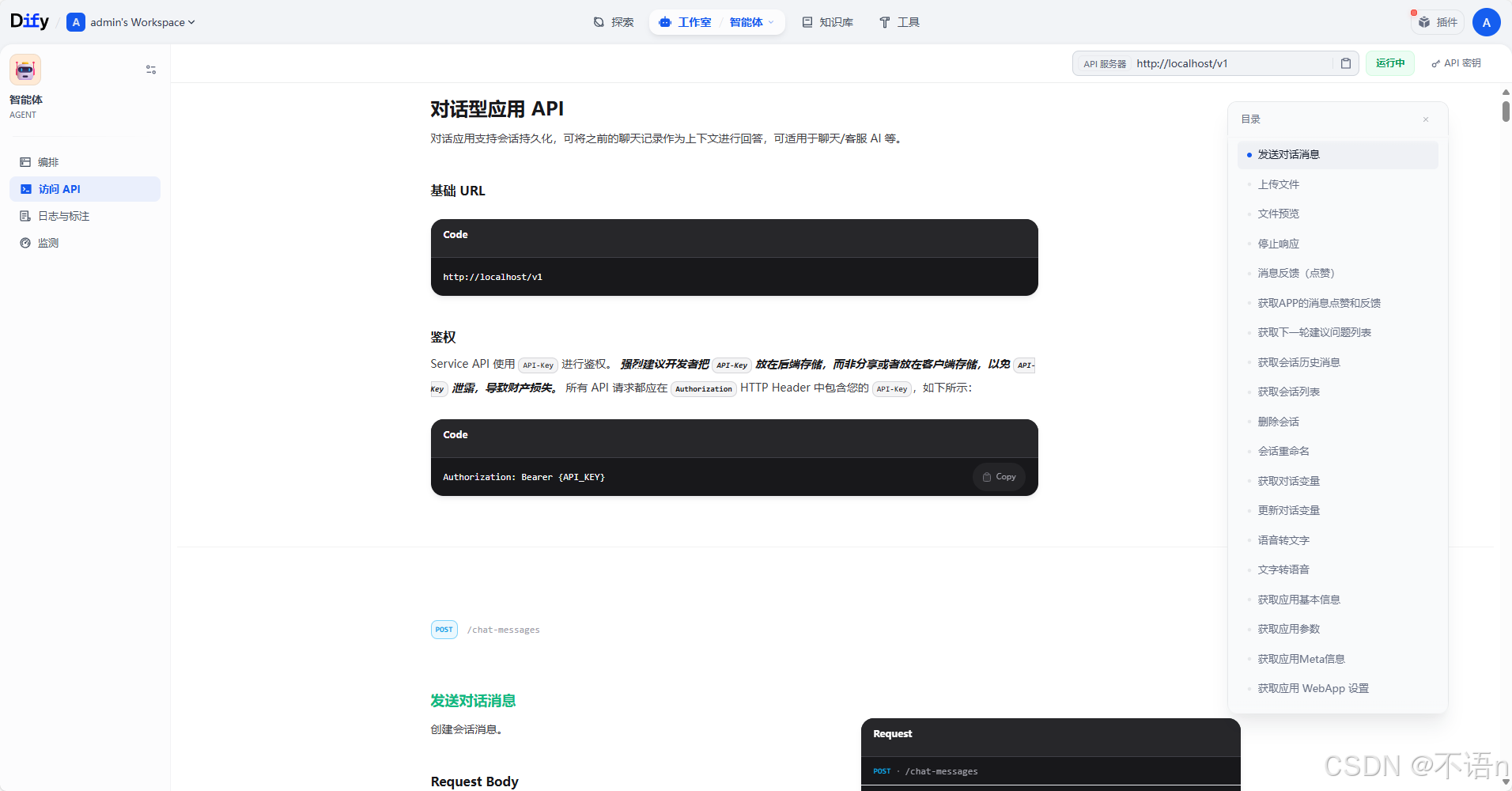Copy the API server URL
Screen dimensions: 1512x791
(1346, 63)
